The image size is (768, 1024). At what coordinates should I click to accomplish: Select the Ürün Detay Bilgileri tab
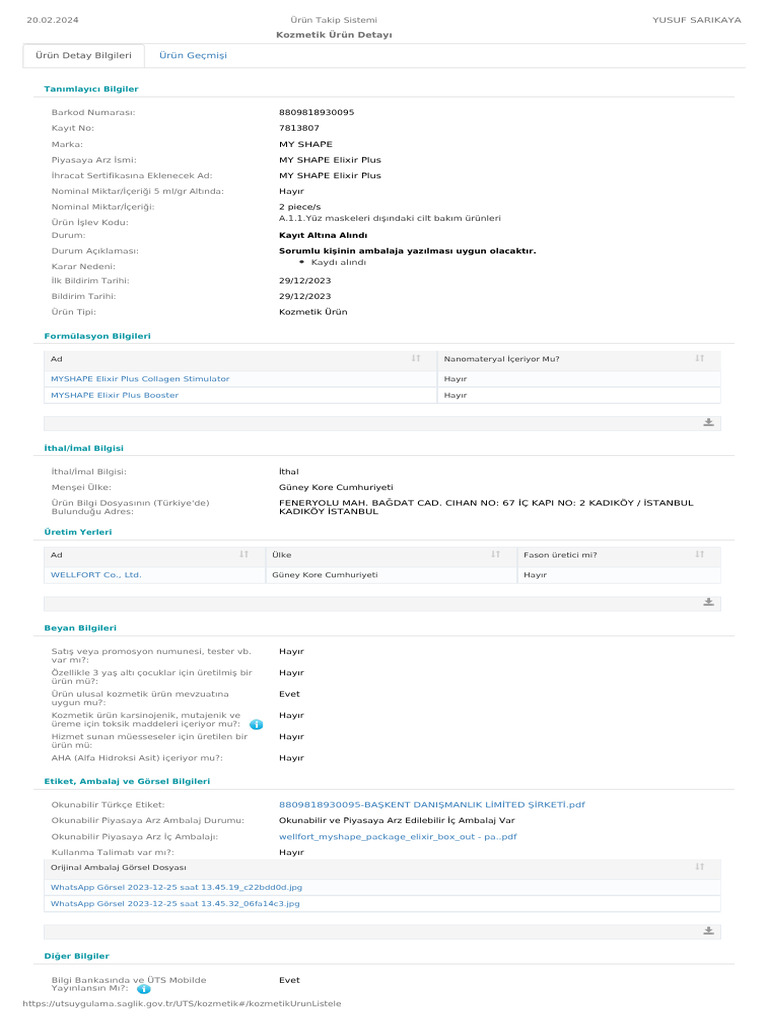coord(84,56)
